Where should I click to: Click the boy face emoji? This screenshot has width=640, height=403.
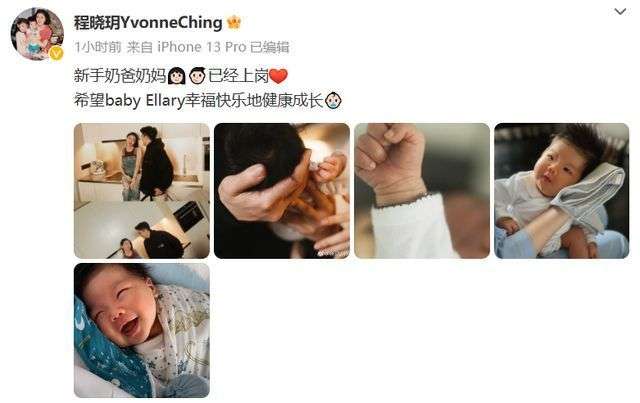pyautogui.click(x=198, y=76)
